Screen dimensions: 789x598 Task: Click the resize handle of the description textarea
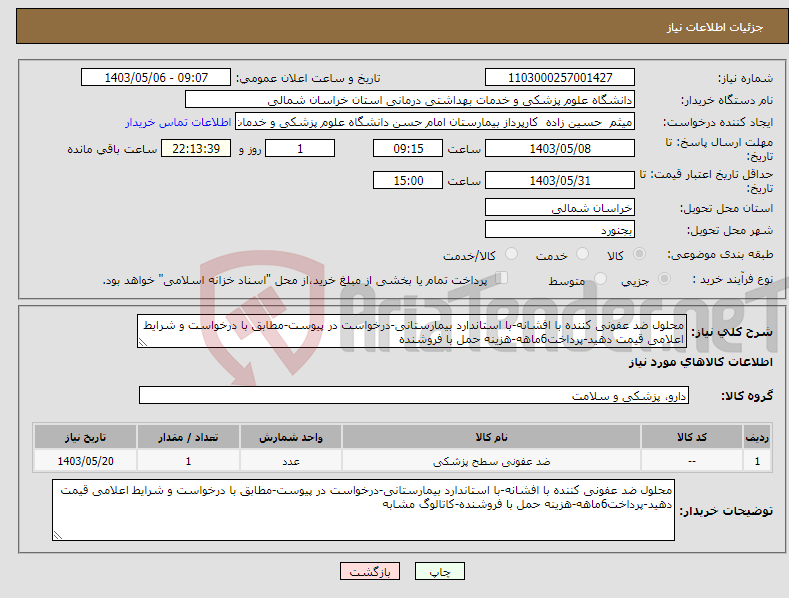[x=143, y=342]
